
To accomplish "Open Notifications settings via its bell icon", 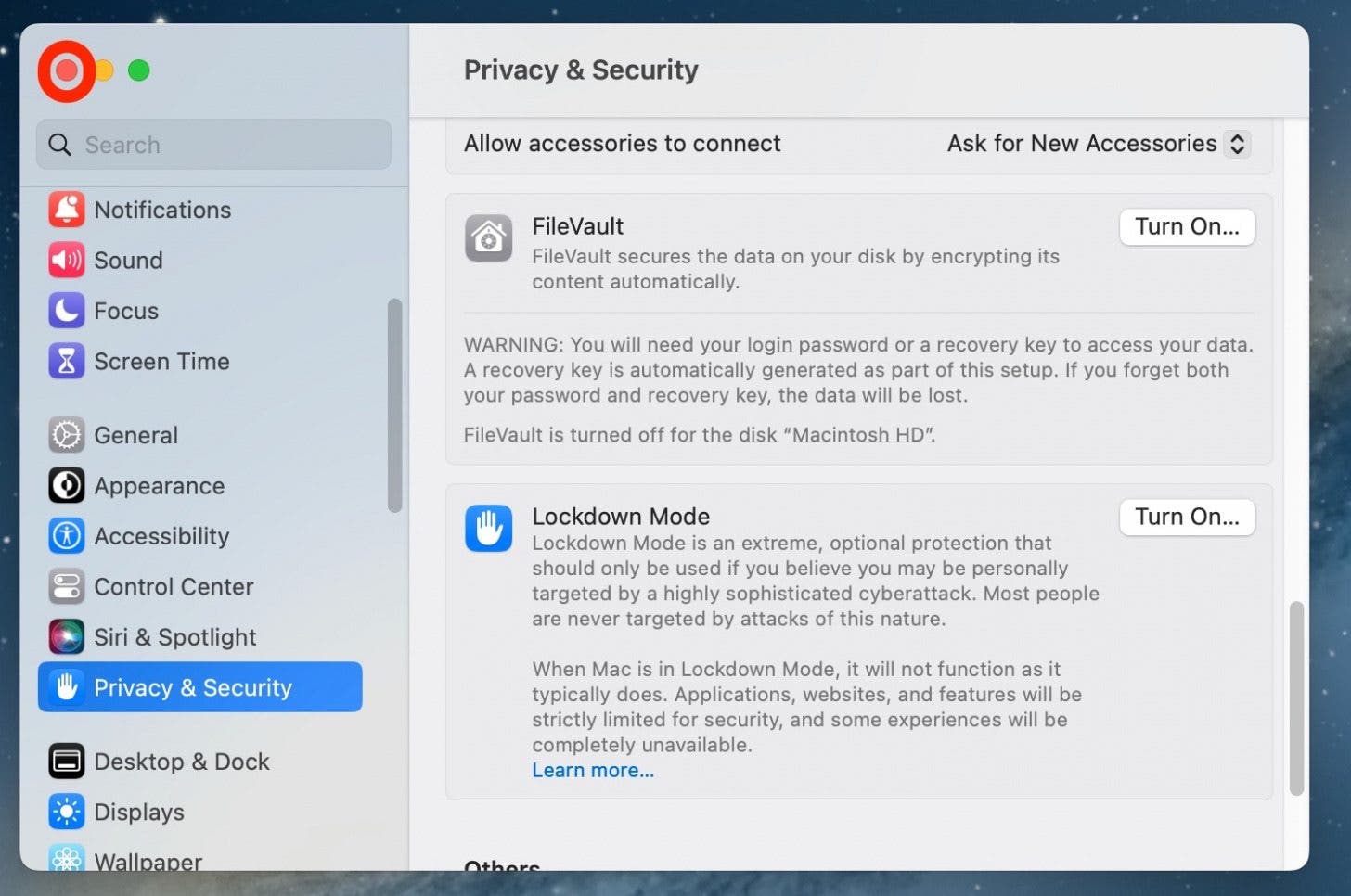I will click(x=67, y=210).
